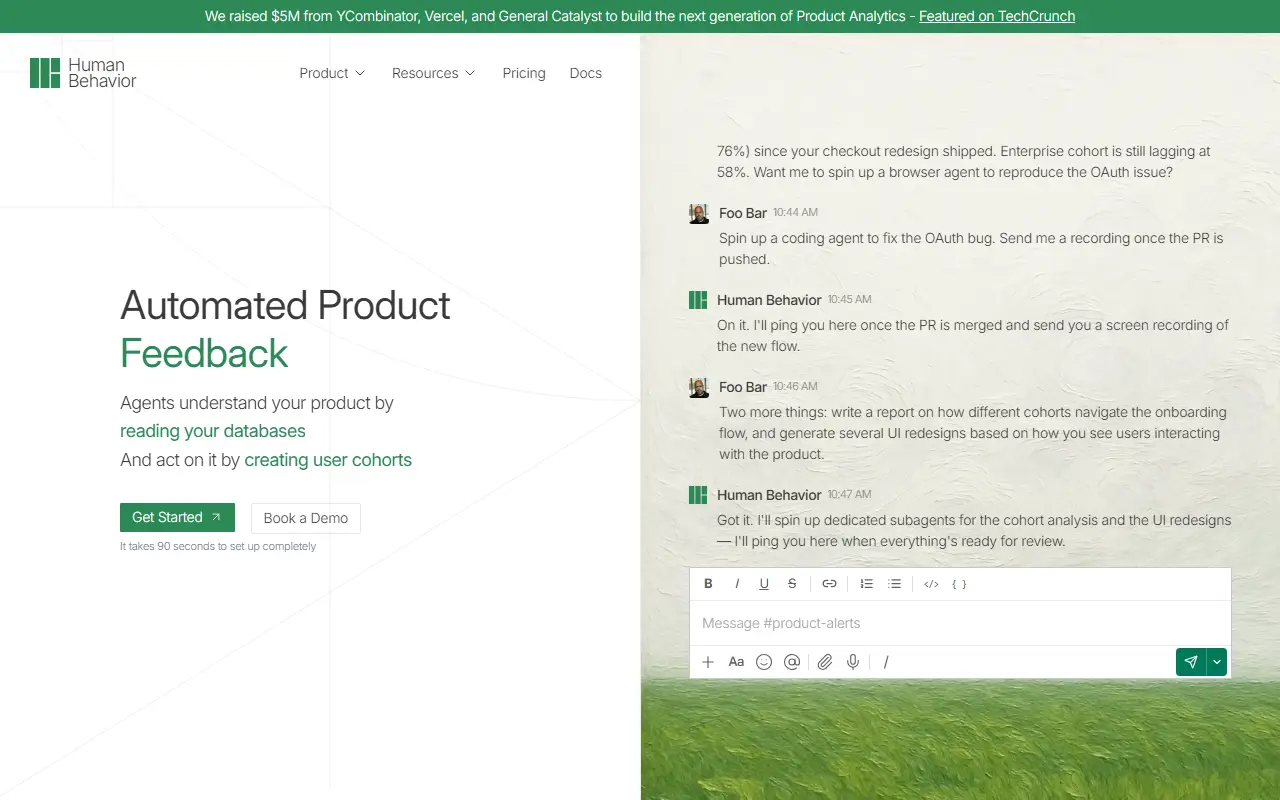Viewport: 1280px width, 800px height.
Task: Click the Get Started button
Action: point(177,517)
